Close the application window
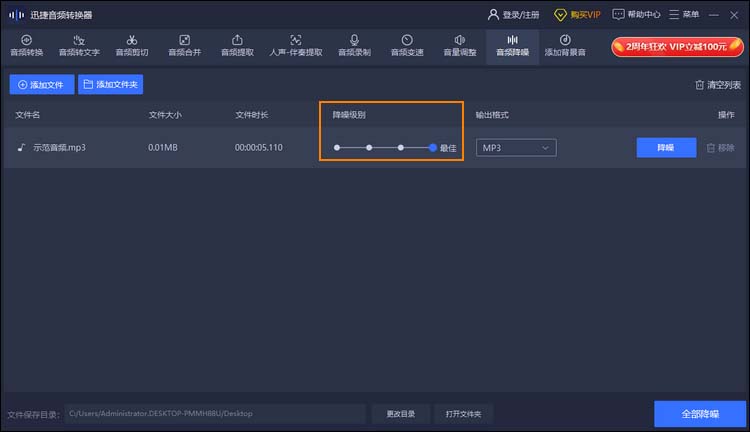This screenshot has width=750, height=432. [734, 15]
